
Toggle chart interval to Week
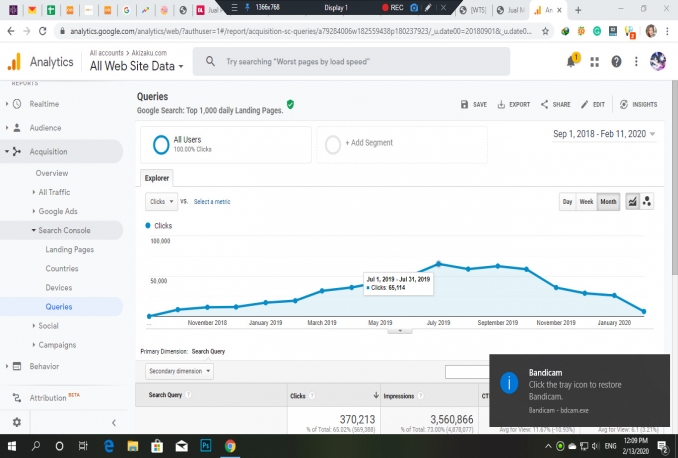tap(586, 202)
